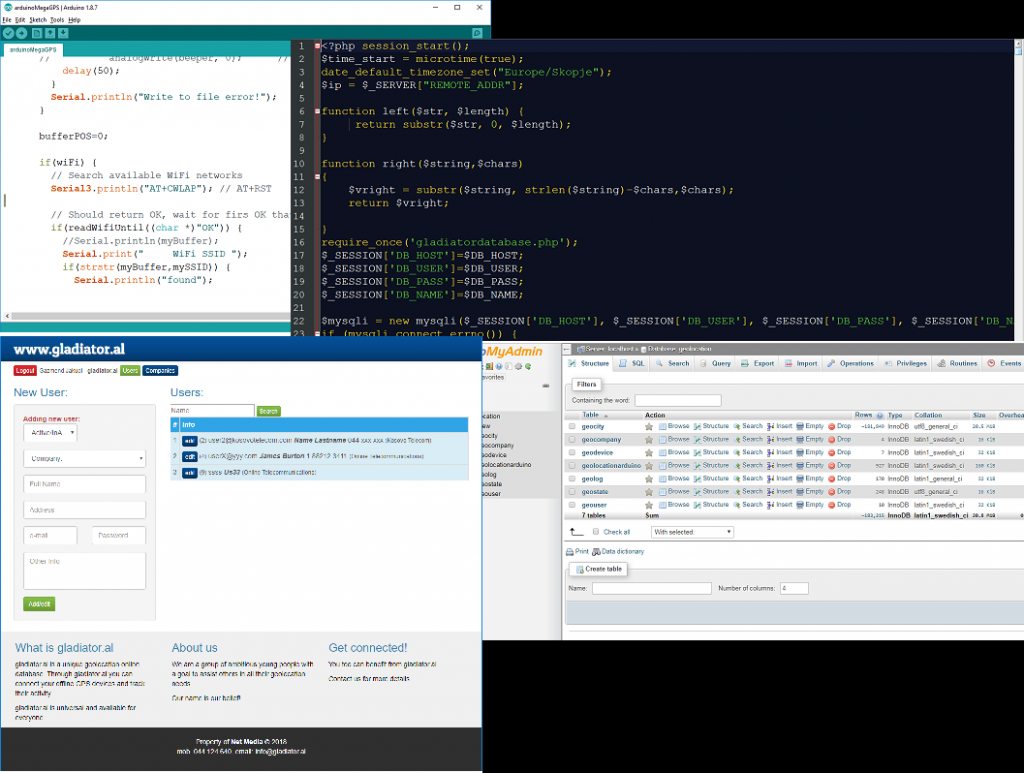Click the Upload arrow button in Arduino toolbar
This screenshot has height=773, width=1024.
22,33
